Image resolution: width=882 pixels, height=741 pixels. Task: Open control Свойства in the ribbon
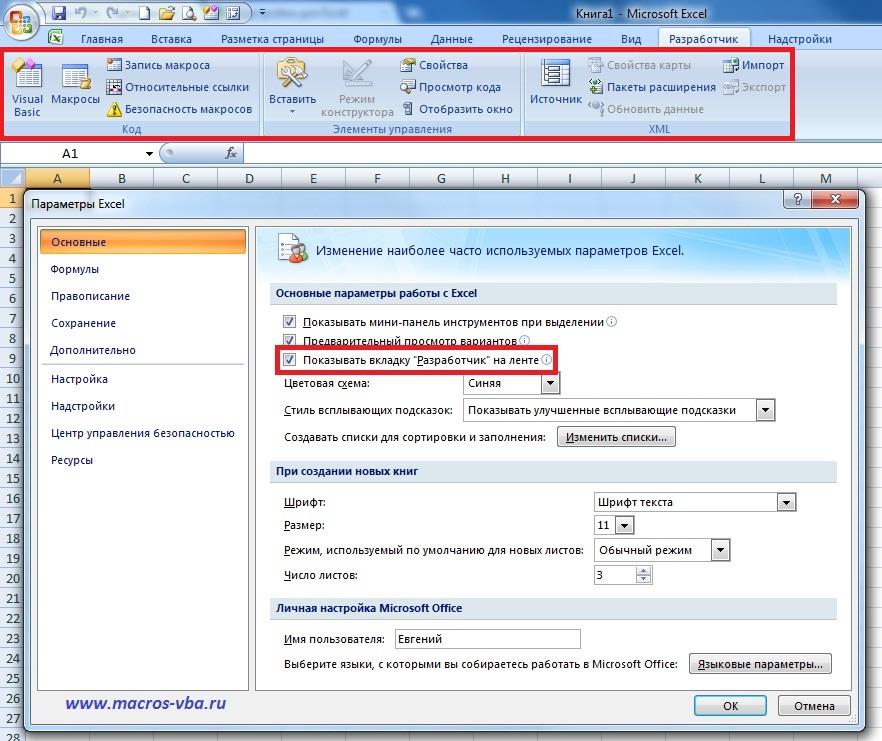tap(434, 65)
